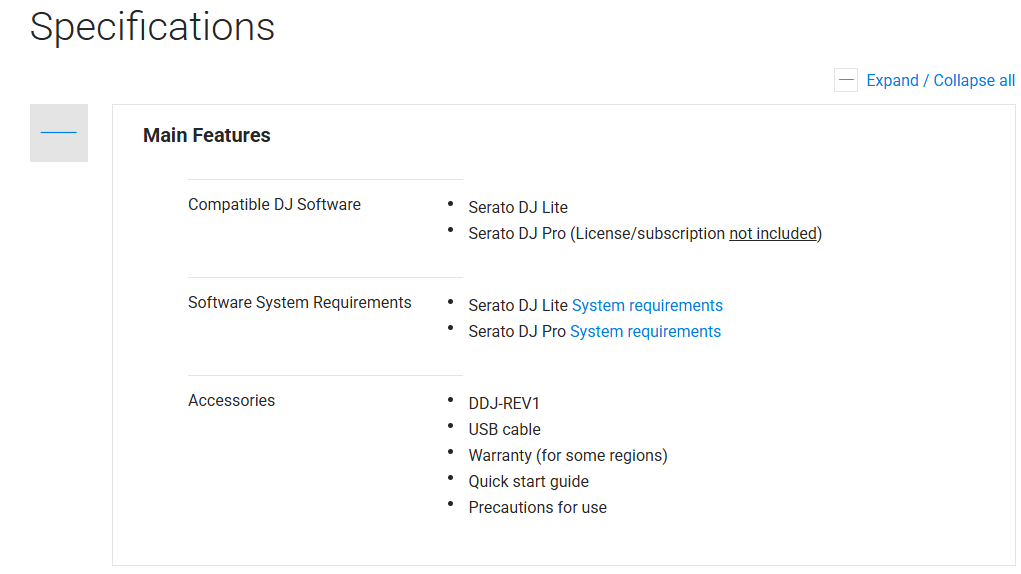This screenshot has width=1021, height=574.
Task: Click the Expand / Collapse all link
Action: [x=940, y=81]
